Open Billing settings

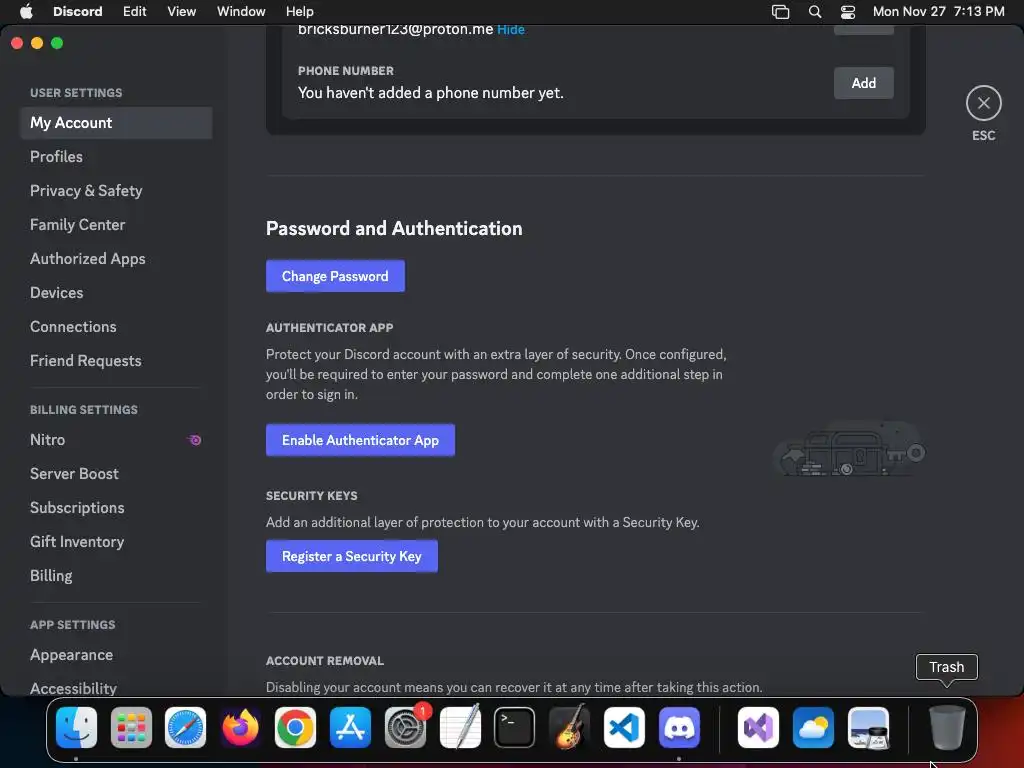pyautogui.click(x=116, y=576)
